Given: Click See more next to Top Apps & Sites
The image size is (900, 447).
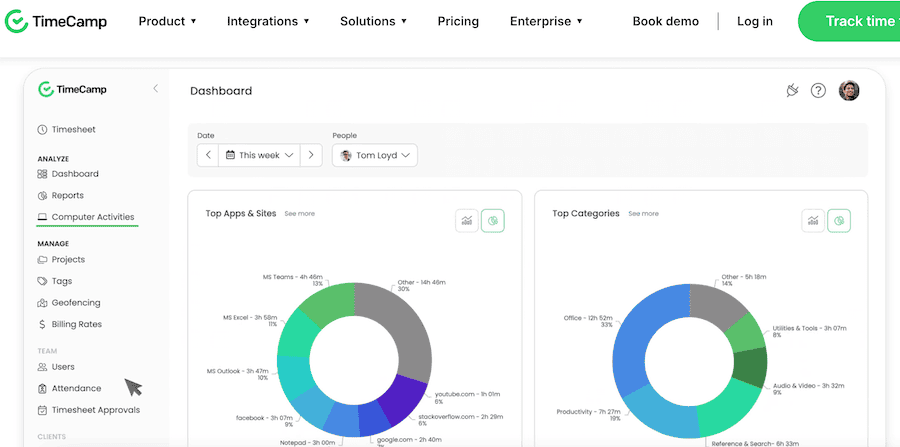Looking at the screenshot, I should [300, 213].
